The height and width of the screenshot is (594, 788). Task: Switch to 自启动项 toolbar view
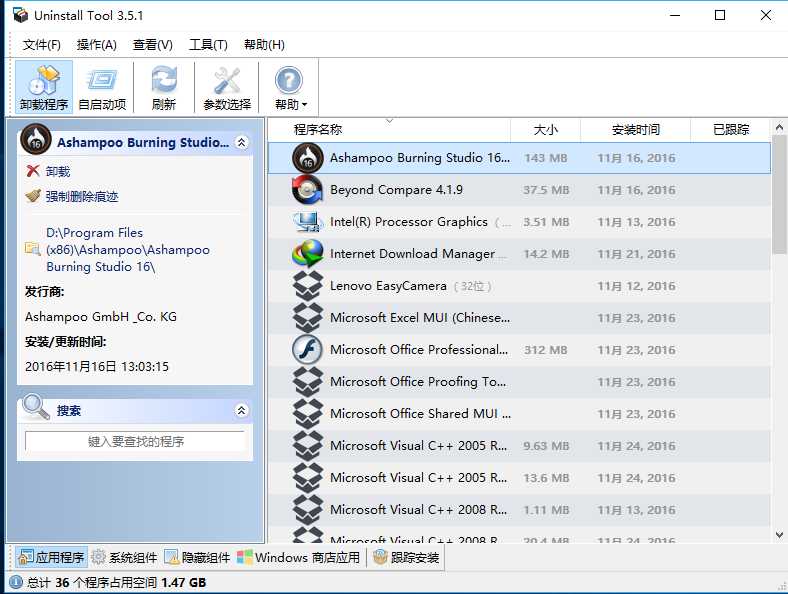tap(102, 87)
